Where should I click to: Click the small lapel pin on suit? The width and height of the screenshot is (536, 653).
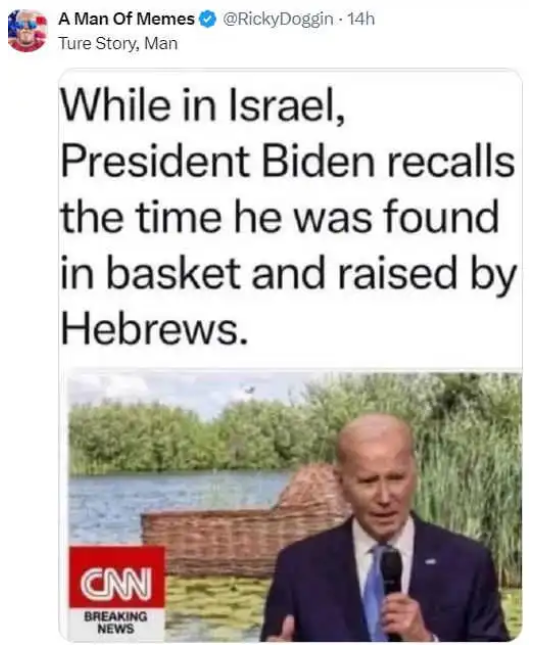coord(430,562)
